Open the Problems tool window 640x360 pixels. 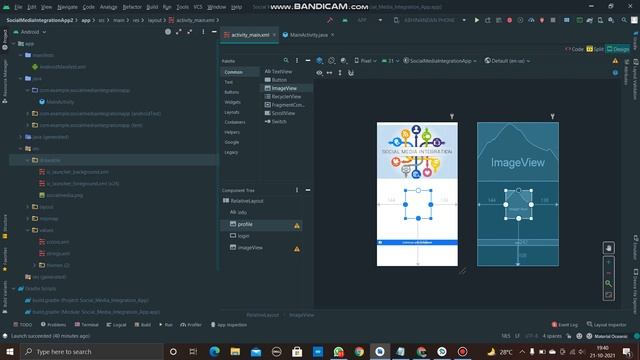(x=53, y=324)
